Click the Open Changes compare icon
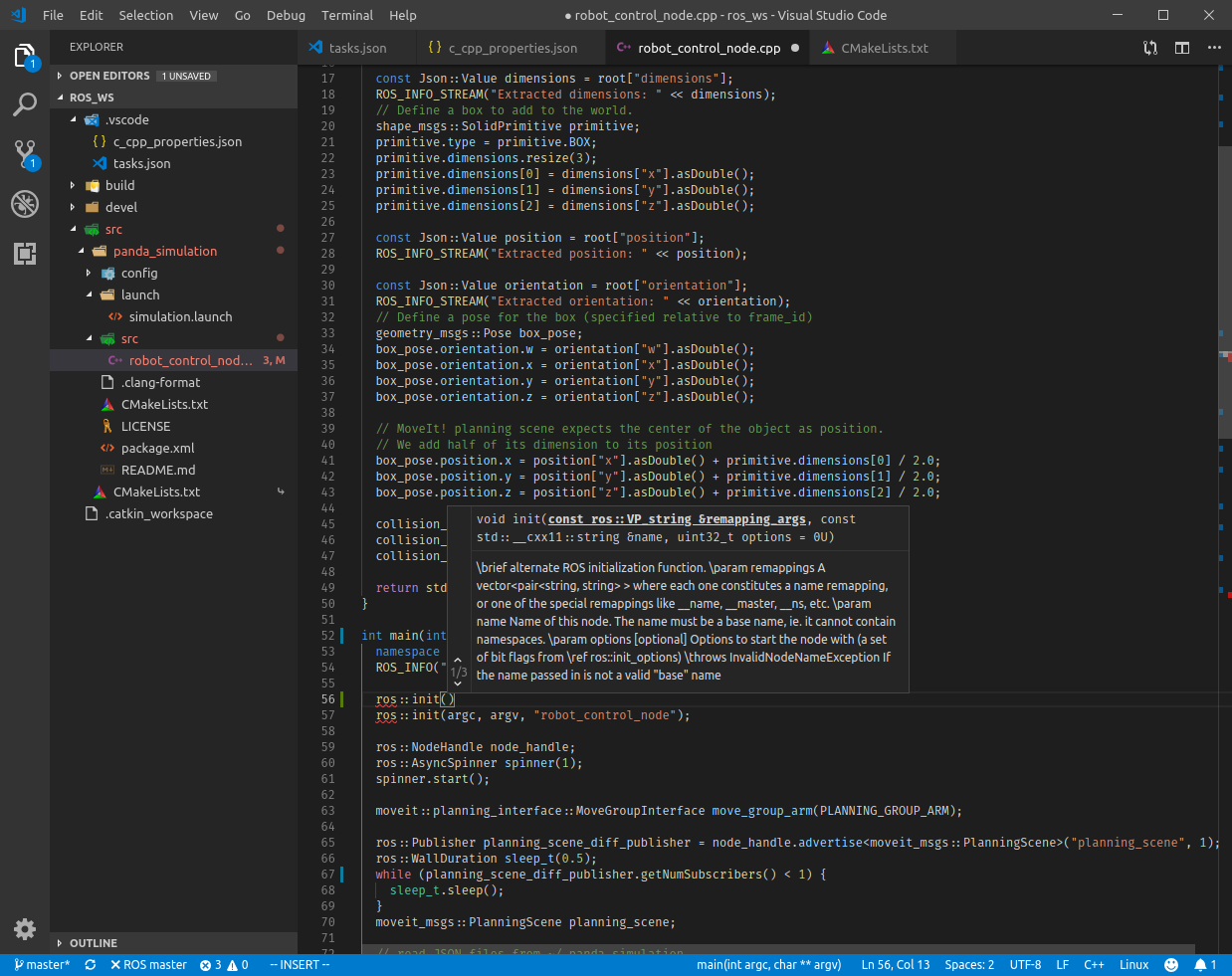This screenshot has width=1232, height=976. click(1150, 48)
